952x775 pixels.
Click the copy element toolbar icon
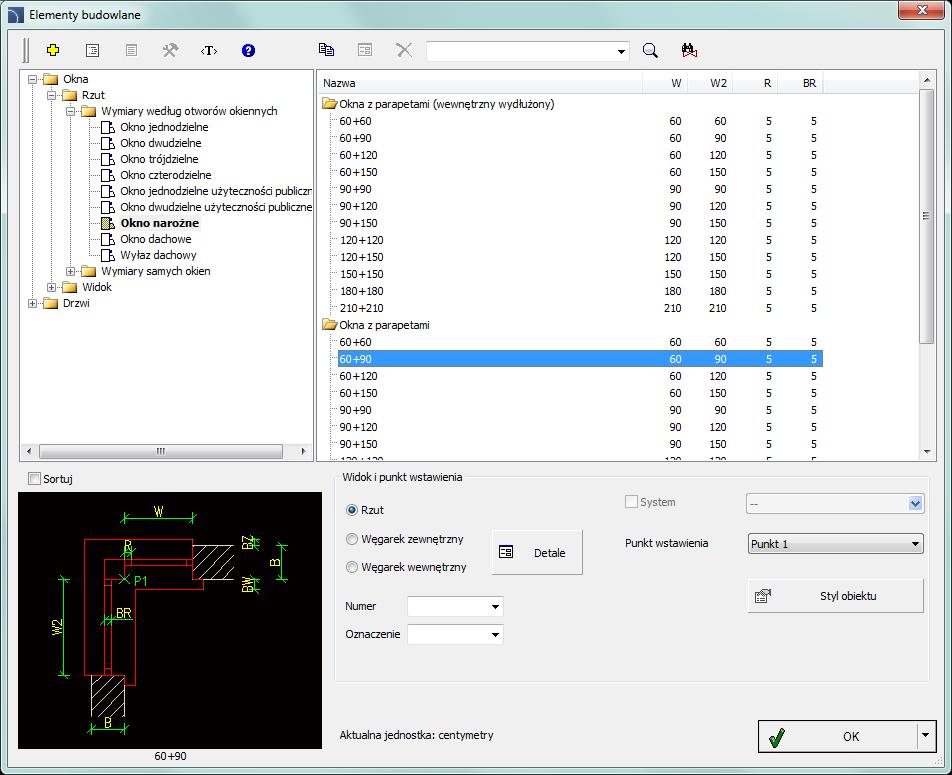326,50
